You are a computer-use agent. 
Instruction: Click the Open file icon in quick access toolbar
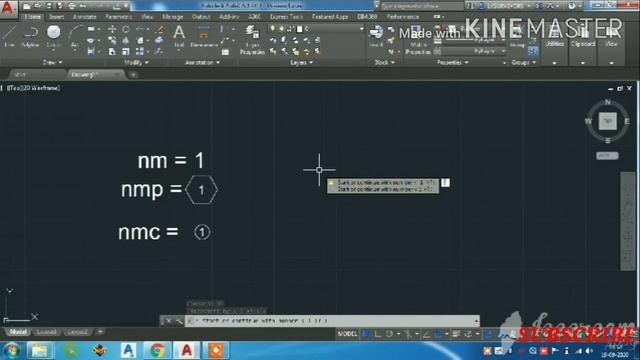click(x=37, y=6)
